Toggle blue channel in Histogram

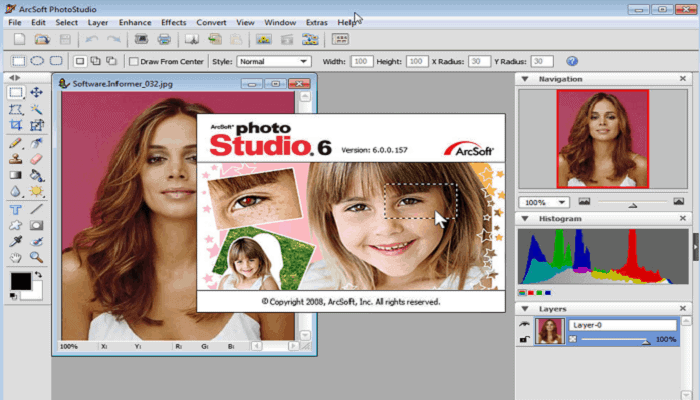click(548, 293)
